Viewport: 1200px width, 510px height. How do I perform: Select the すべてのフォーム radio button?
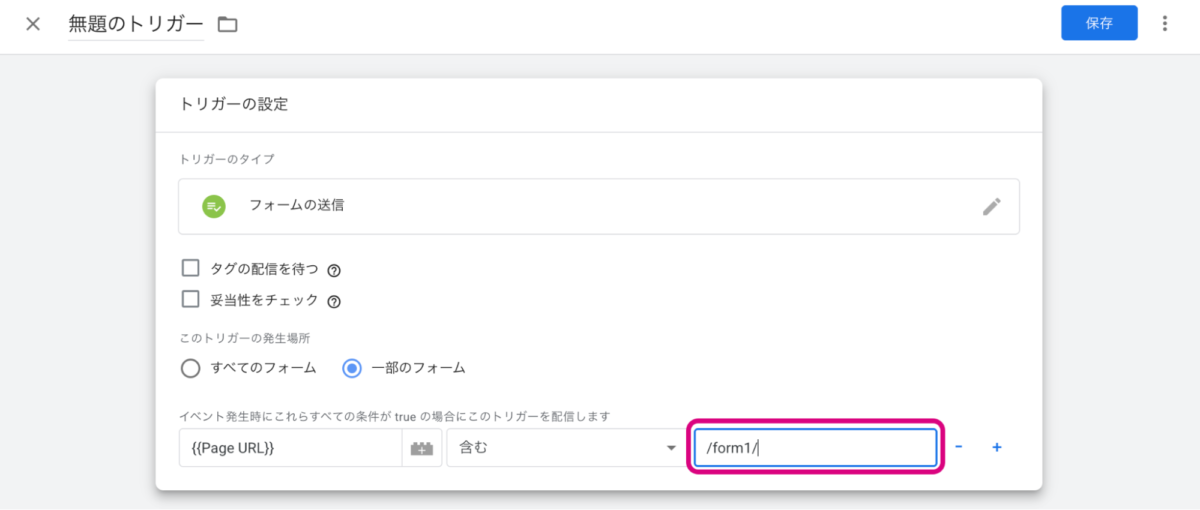click(191, 368)
